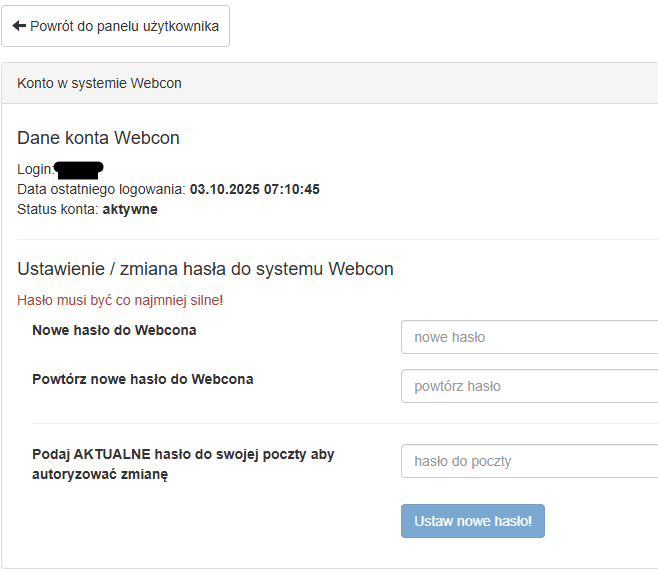Click the Ustawienie / zmiana hasła heading

click(205, 269)
